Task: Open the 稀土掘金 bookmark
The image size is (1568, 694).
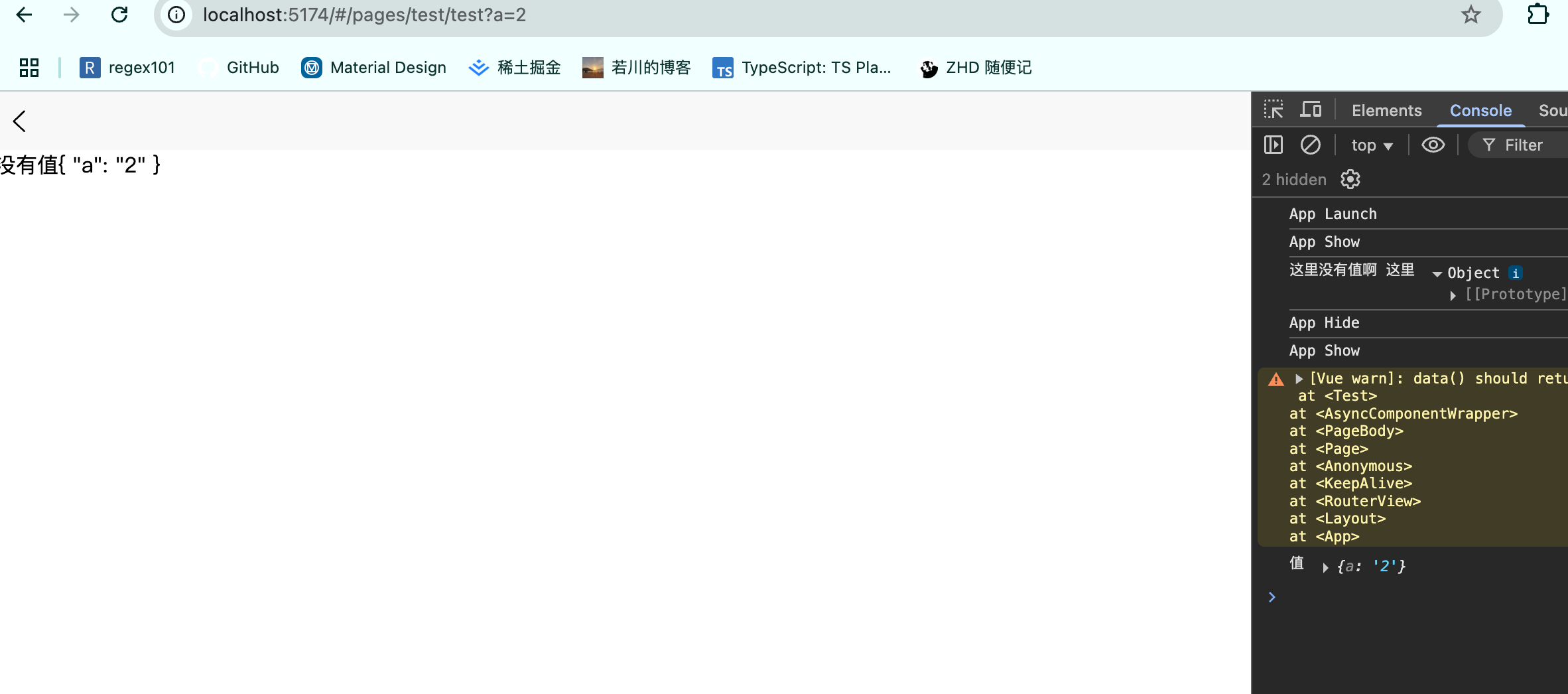Action: tap(514, 68)
